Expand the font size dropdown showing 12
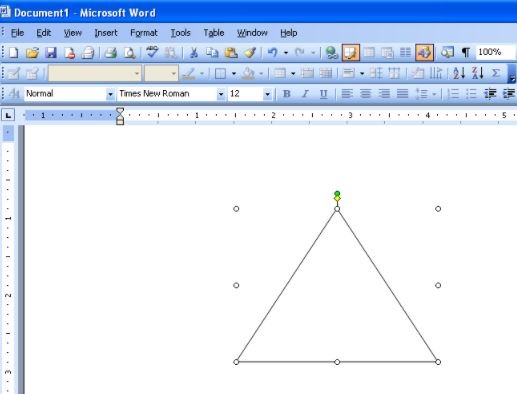517x394 pixels. pos(250,94)
